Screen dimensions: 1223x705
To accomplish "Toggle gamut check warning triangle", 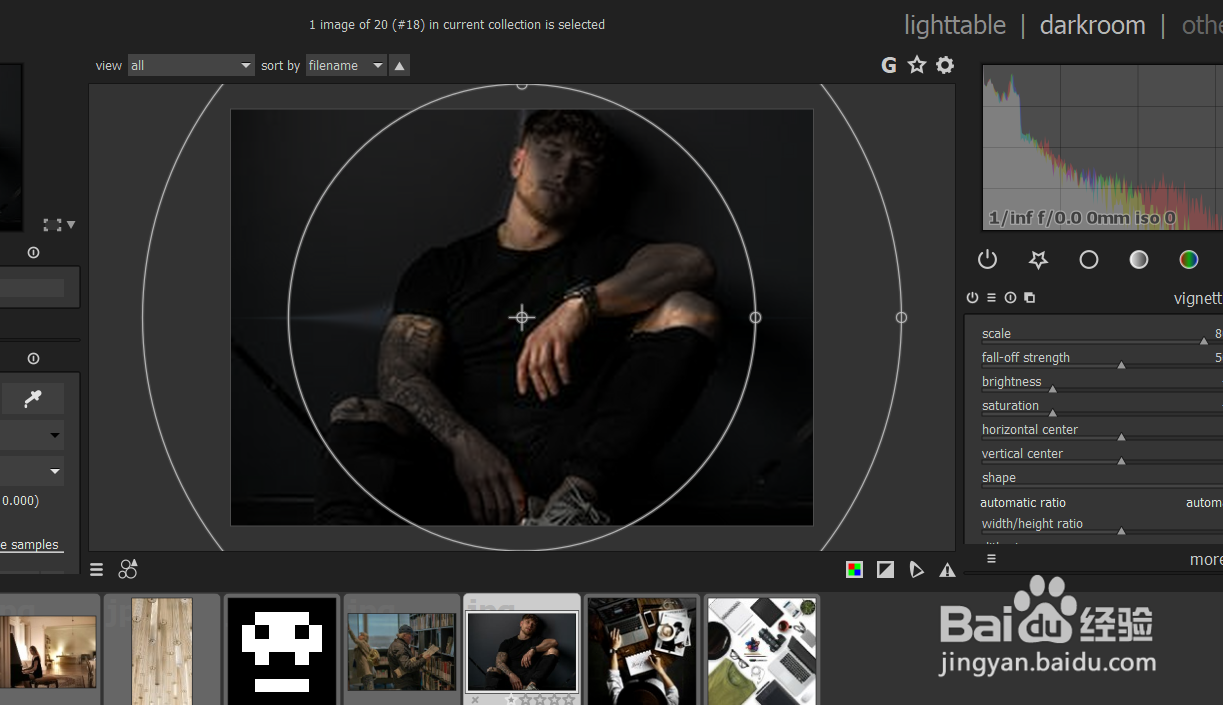I will pyautogui.click(x=947, y=570).
